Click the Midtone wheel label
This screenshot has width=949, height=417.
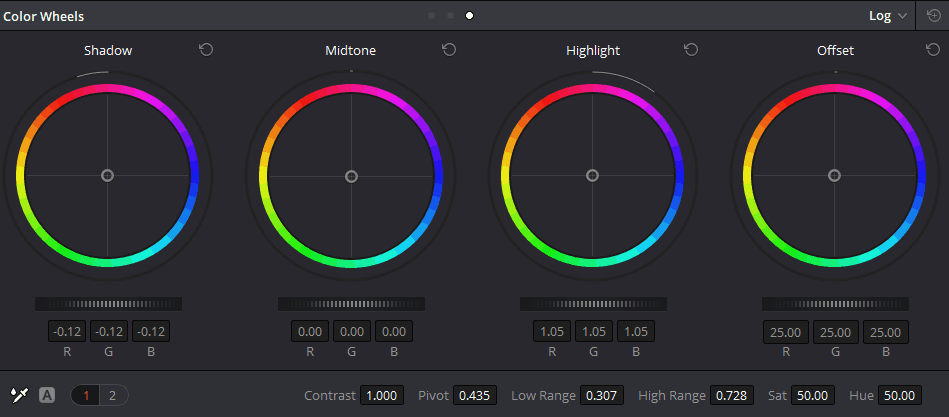(350, 51)
